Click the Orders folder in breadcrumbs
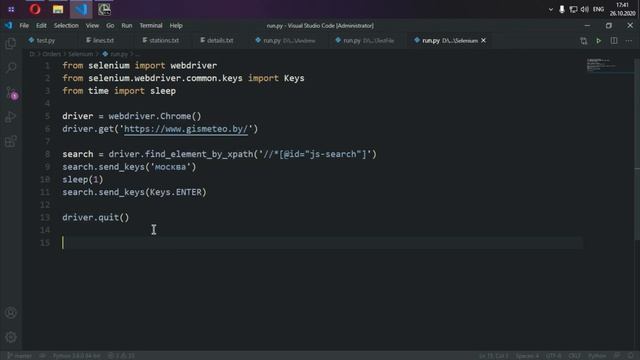 coord(51,54)
